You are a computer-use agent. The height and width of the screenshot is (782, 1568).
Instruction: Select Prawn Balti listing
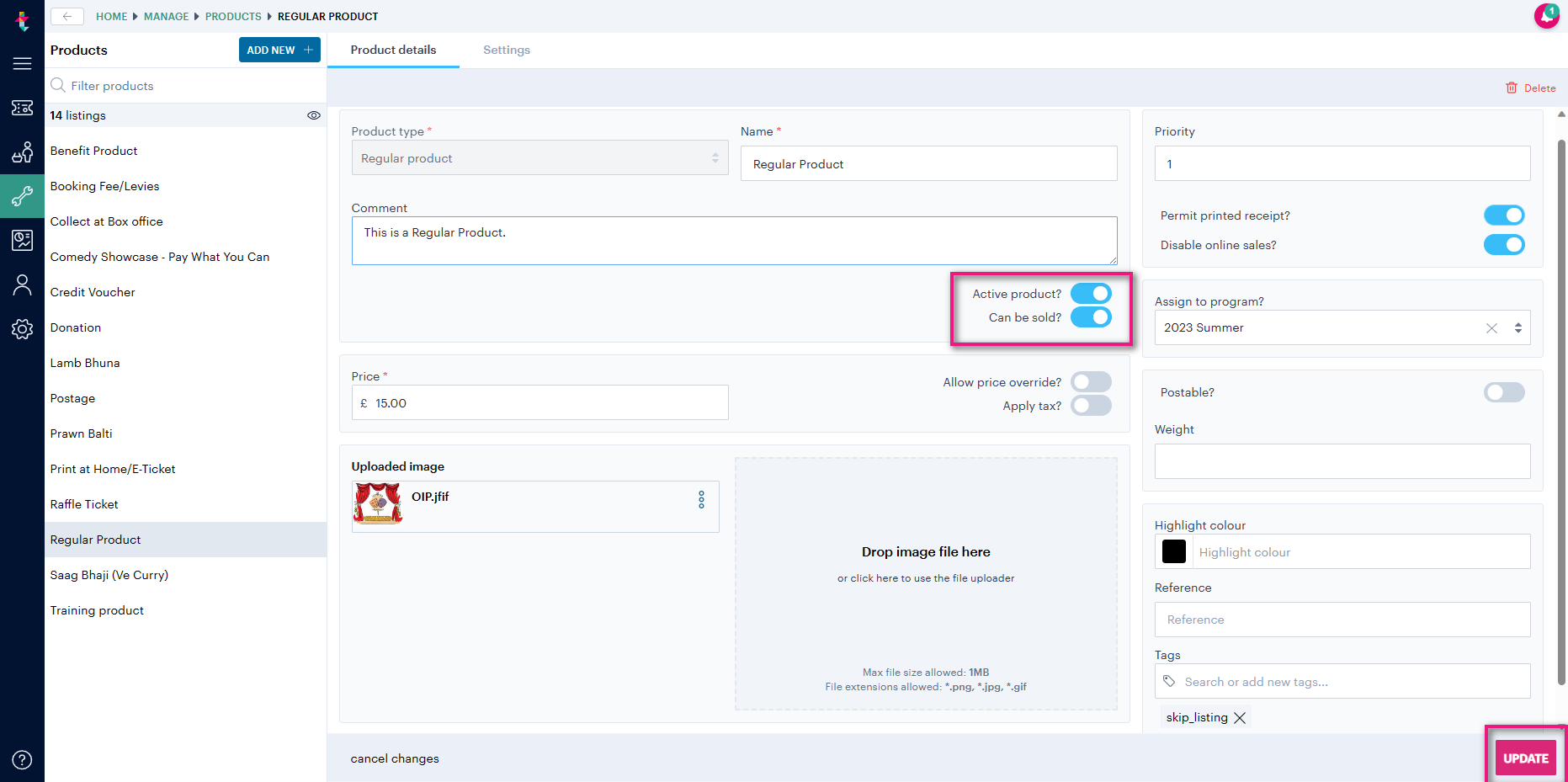pyautogui.click(x=185, y=434)
